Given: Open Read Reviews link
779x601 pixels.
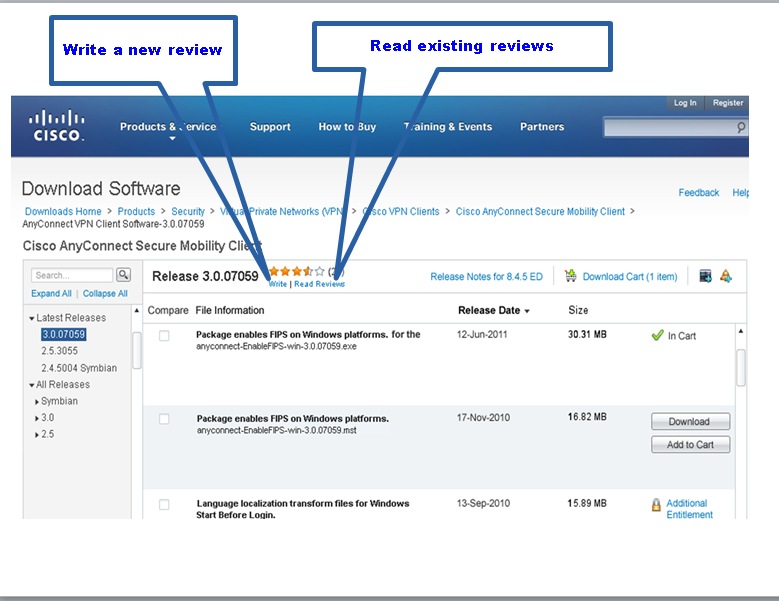Looking at the screenshot, I should click(319, 284).
